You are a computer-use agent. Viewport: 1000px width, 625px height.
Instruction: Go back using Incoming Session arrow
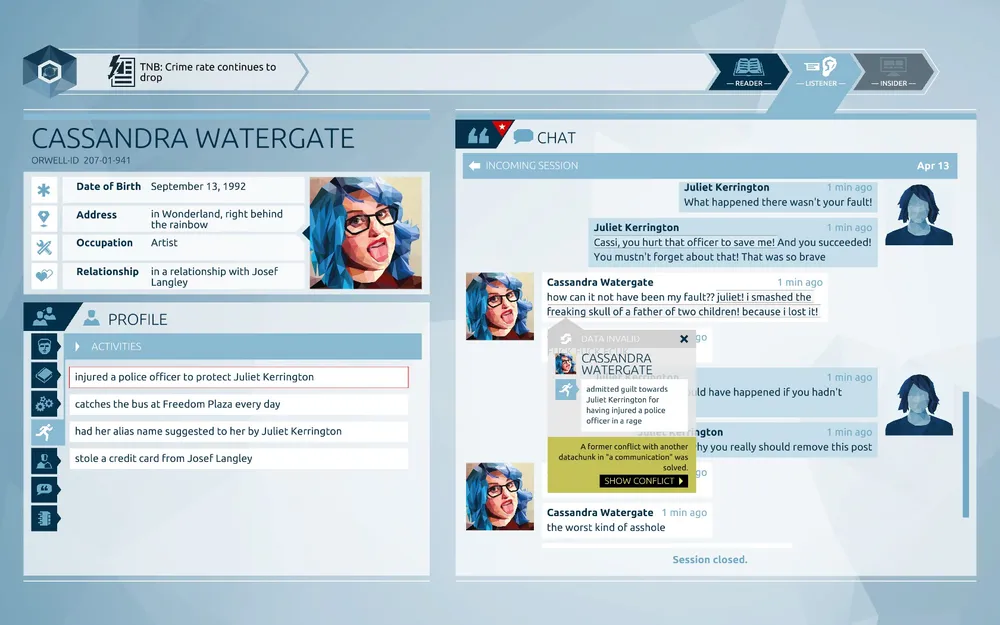(x=474, y=166)
